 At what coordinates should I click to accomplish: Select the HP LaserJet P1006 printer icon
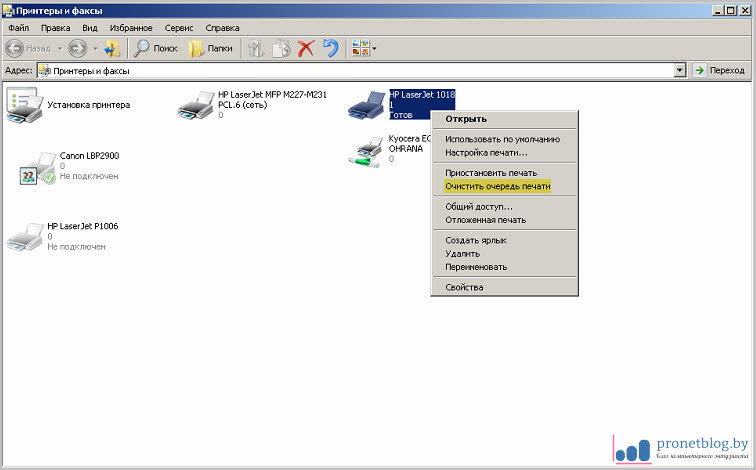[x=25, y=237]
